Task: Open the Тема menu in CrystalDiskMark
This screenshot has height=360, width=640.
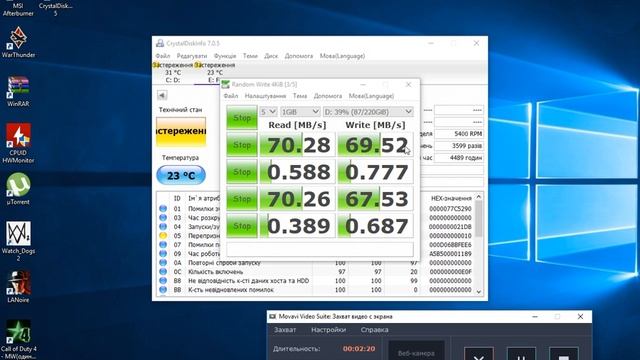Action: coord(300,96)
